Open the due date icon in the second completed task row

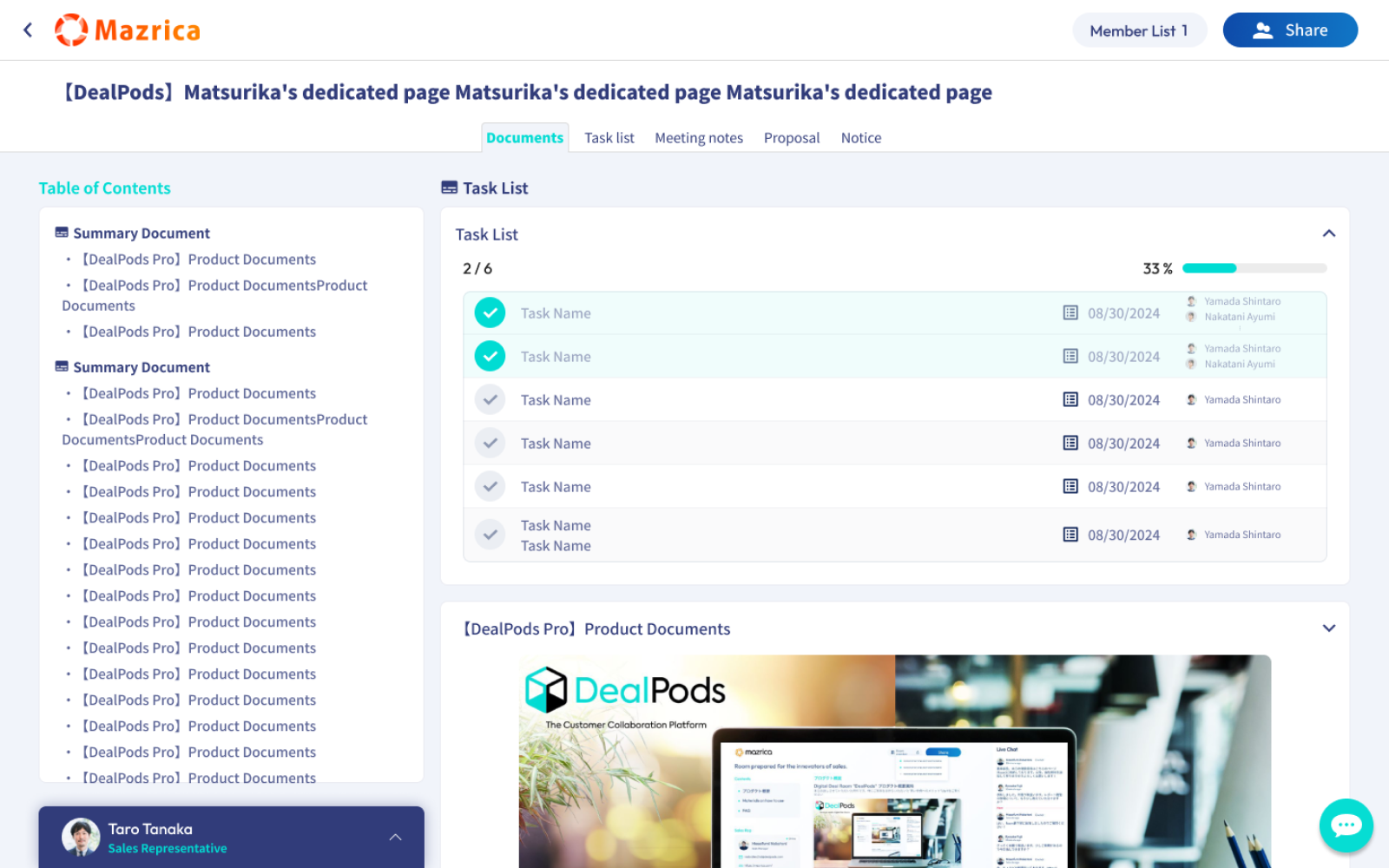1070,356
